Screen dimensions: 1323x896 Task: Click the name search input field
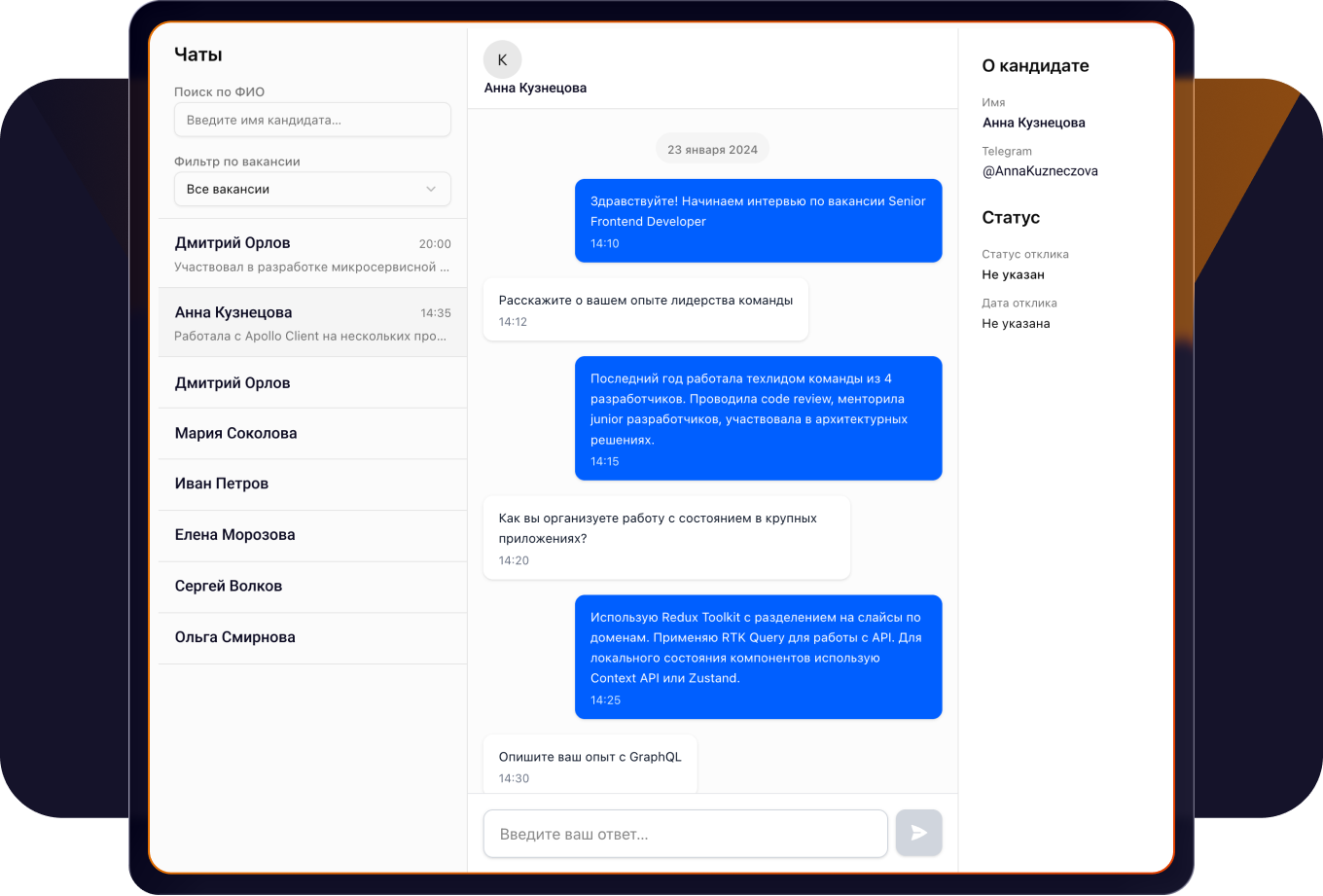click(x=311, y=119)
